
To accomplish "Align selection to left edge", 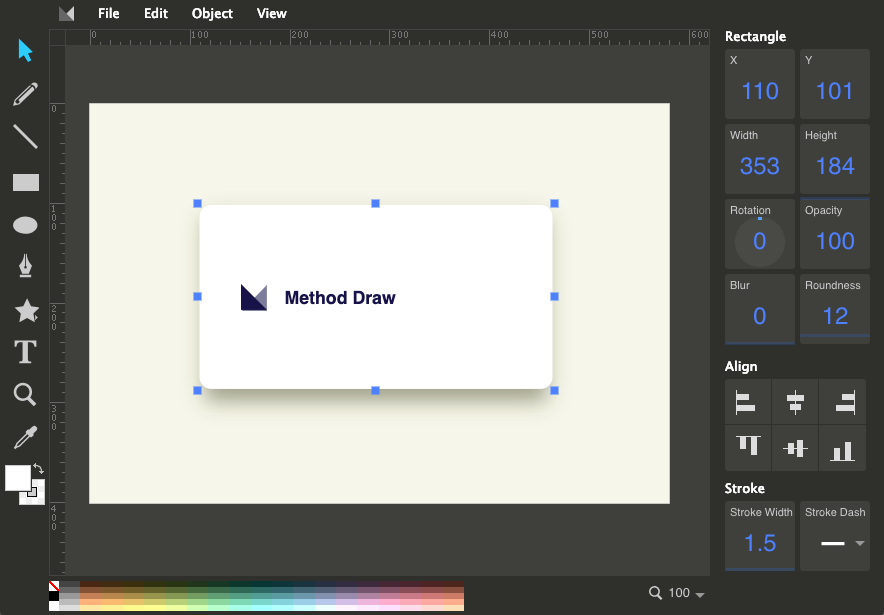I will pyautogui.click(x=747, y=403).
